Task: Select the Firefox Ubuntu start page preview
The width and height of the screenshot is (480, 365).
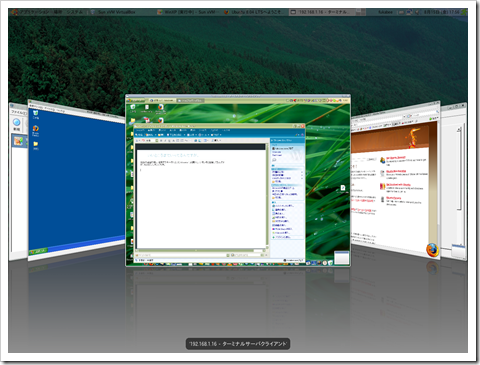Action: pos(395,180)
